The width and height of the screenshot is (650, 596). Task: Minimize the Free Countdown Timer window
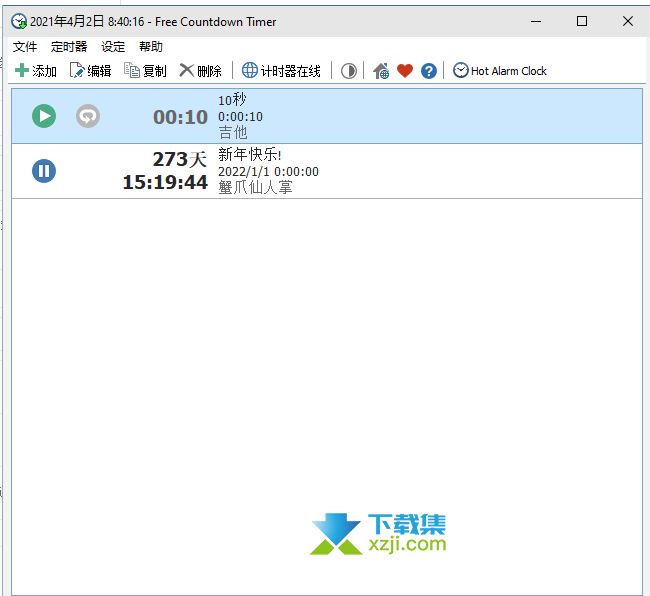[536, 22]
